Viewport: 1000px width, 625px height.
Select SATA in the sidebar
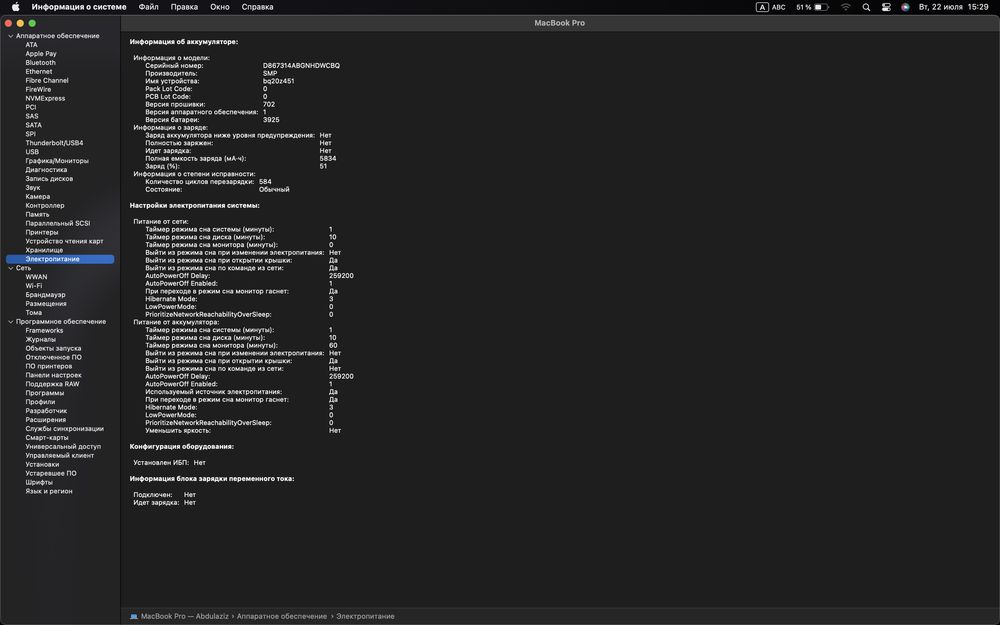[x=33, y=125]
